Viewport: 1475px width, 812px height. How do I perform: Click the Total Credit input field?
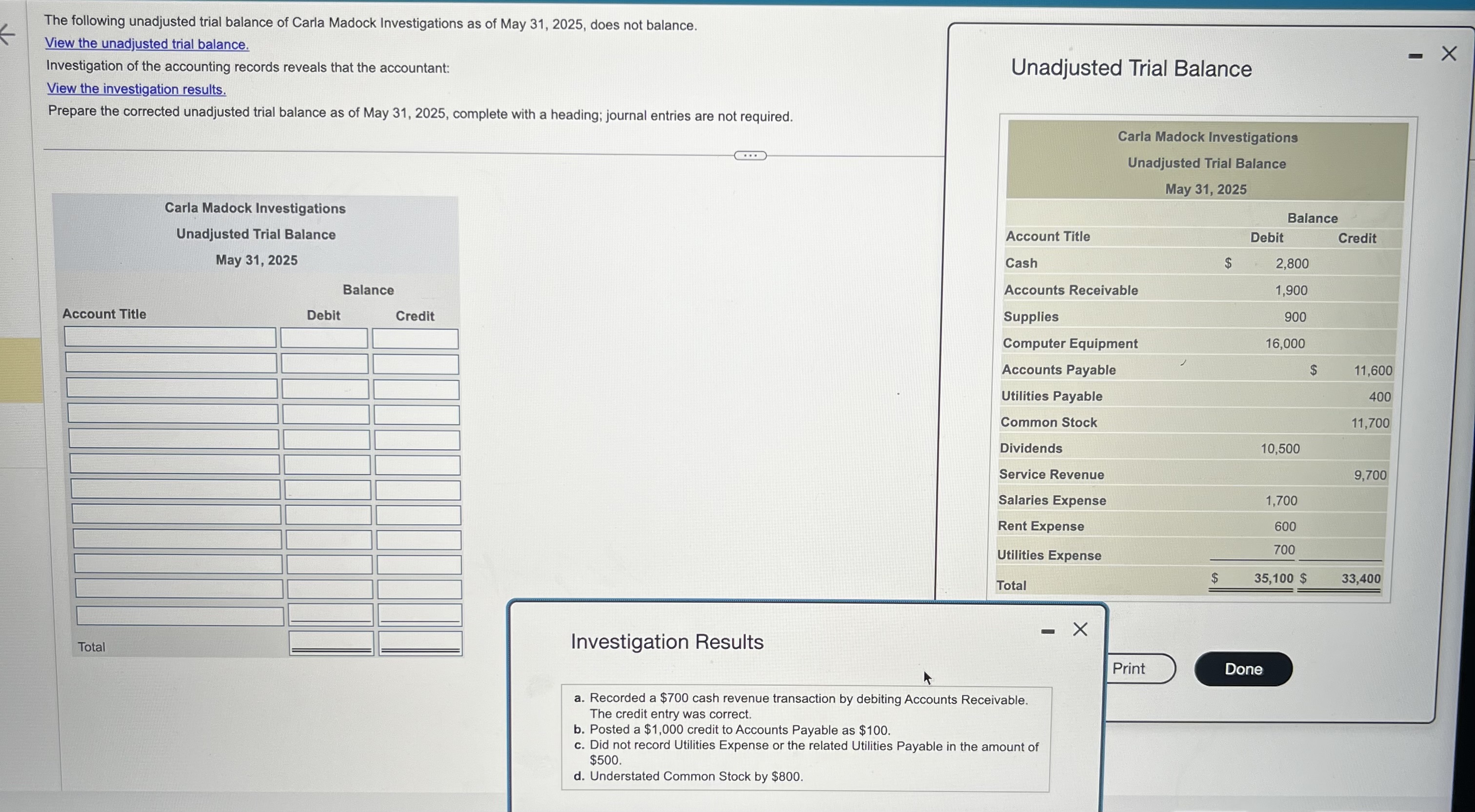(x=420, y=644)
